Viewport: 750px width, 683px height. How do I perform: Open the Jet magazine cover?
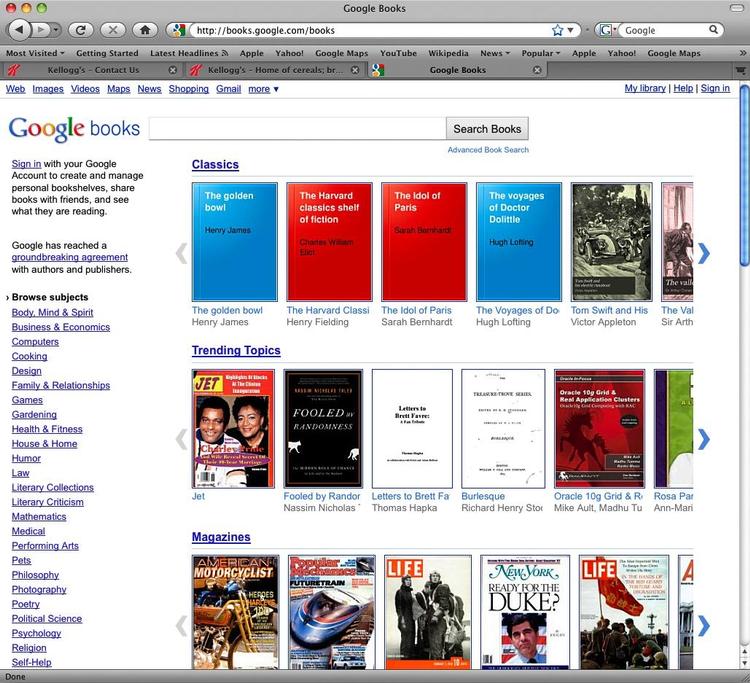[x=233, y=429]
